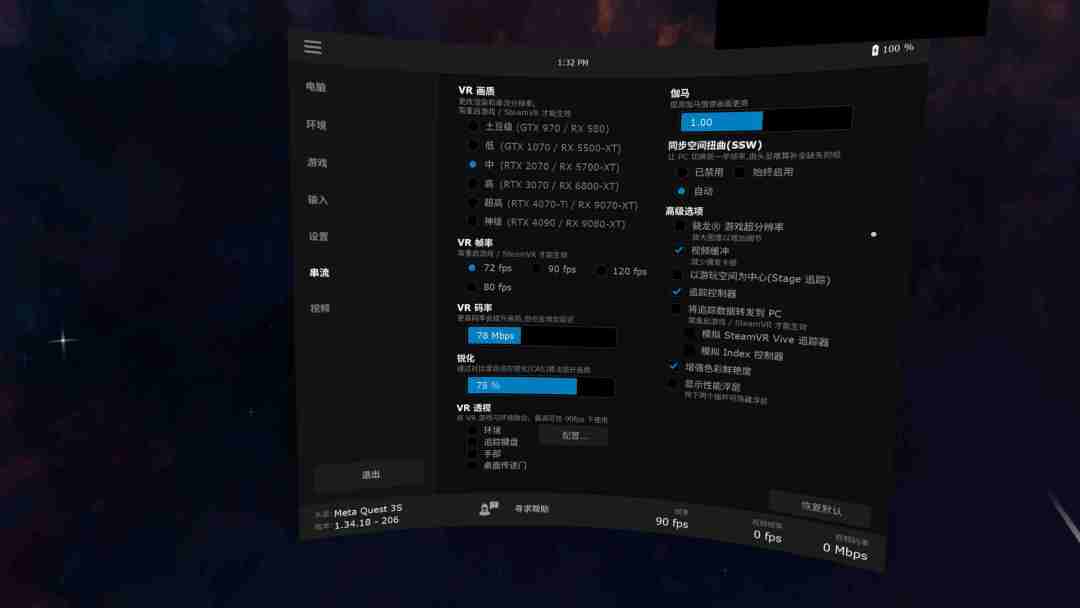Open the 电脑 (Computer) tab
Screen dimensions: 1080x608
315,87
